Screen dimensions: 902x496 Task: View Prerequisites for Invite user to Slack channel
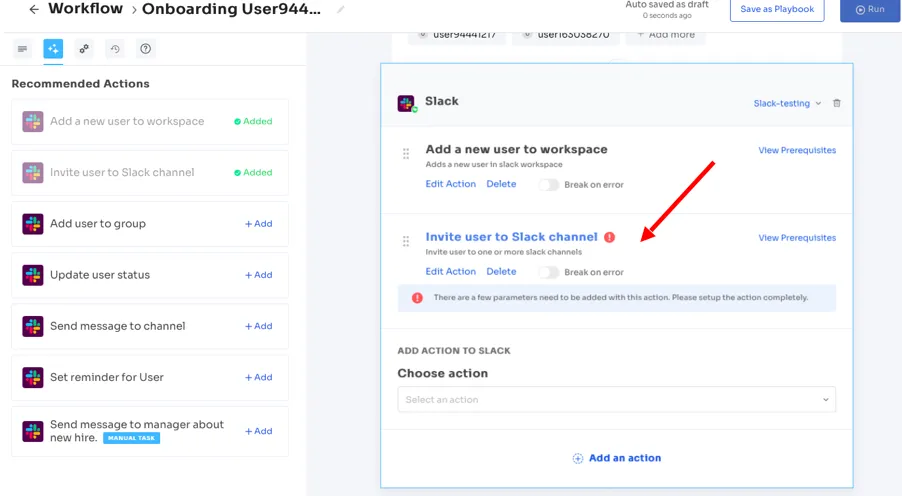797,238
